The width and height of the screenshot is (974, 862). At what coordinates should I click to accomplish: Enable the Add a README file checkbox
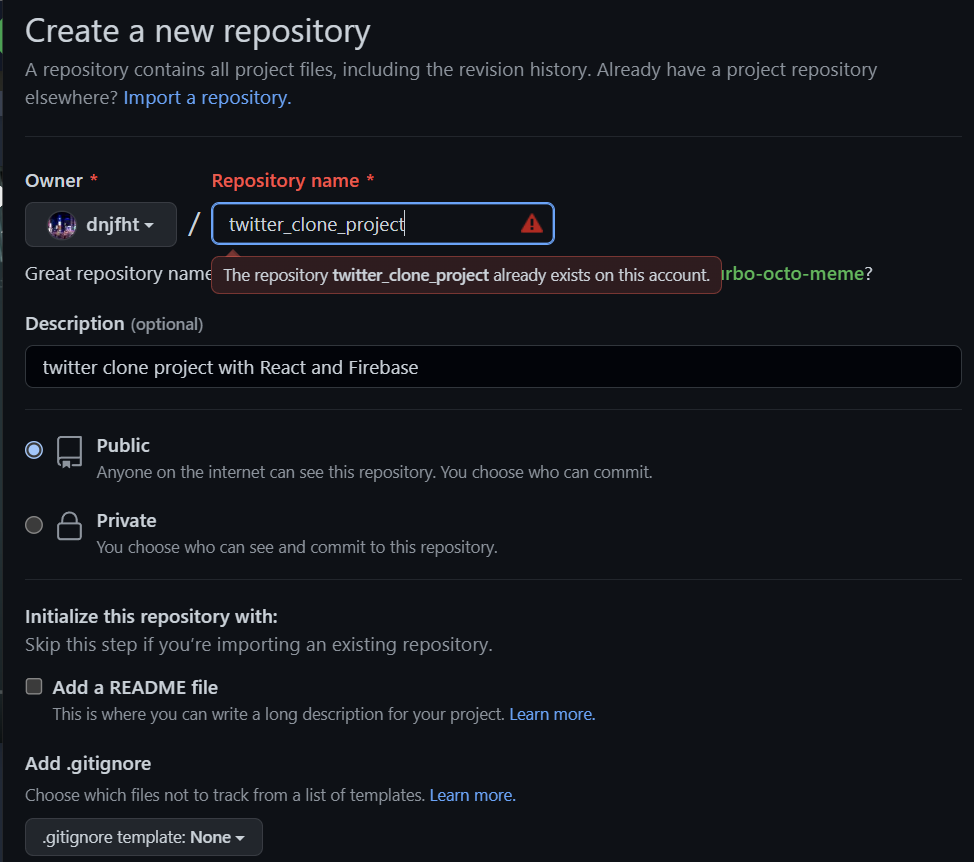pyautogui.click(x=34, y=686)
